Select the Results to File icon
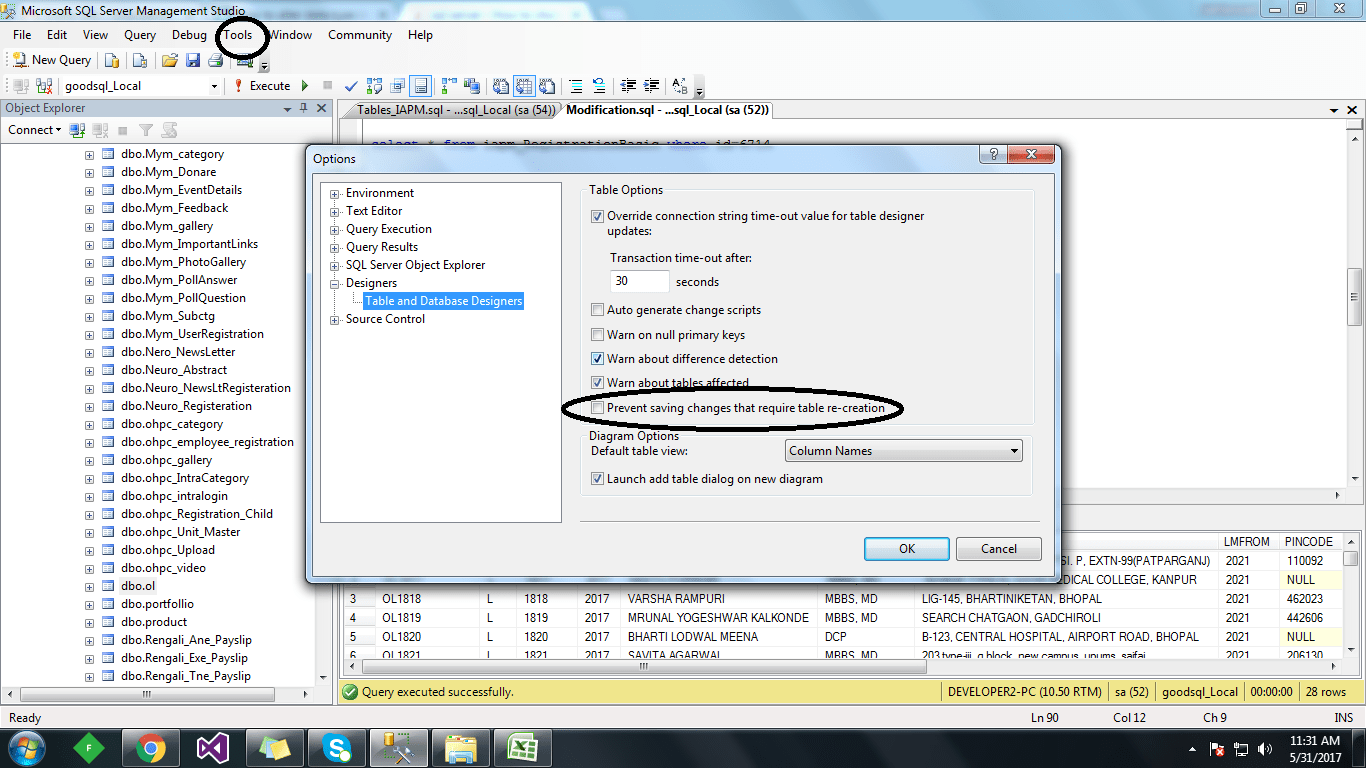Screen dimensions: 1366x768 click(547, 86)
